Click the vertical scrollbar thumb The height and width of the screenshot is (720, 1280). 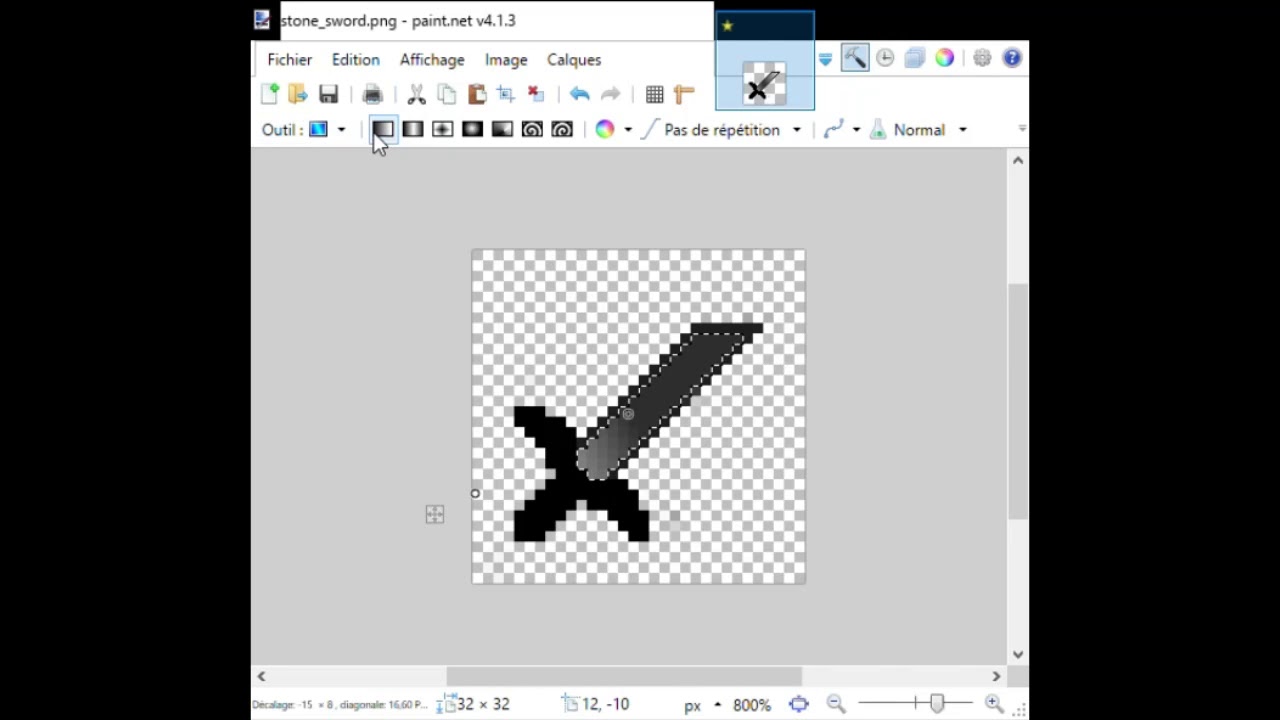click(1018, 402)
